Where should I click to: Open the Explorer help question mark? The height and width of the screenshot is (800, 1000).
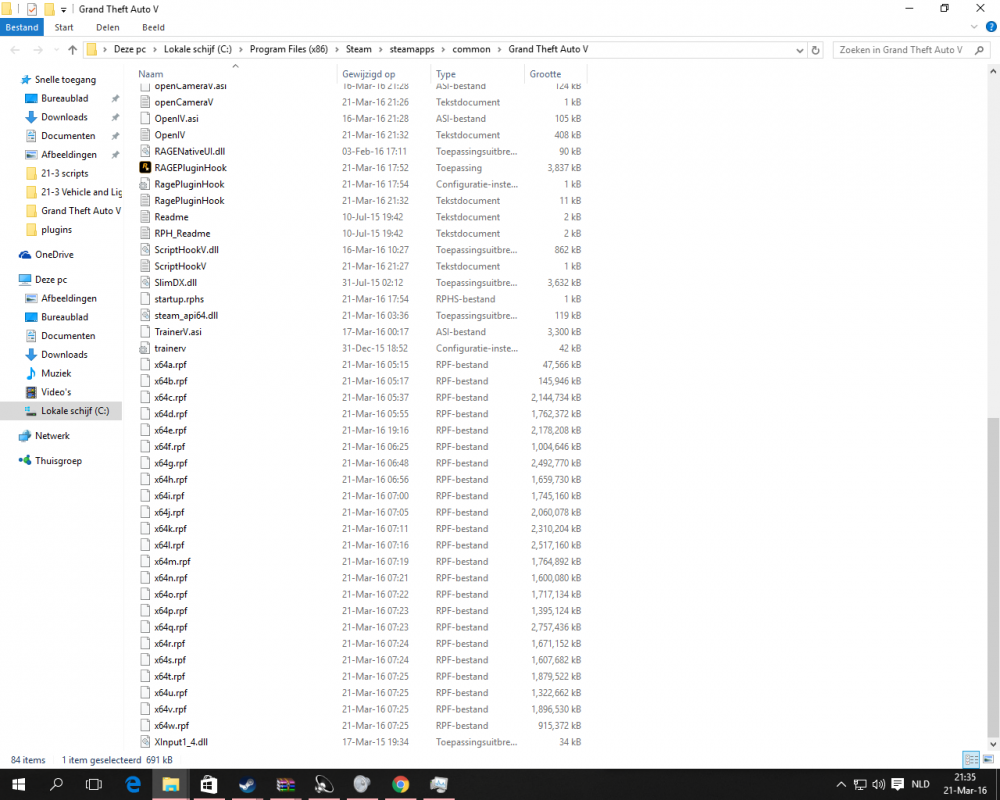(x=991, y=27)
